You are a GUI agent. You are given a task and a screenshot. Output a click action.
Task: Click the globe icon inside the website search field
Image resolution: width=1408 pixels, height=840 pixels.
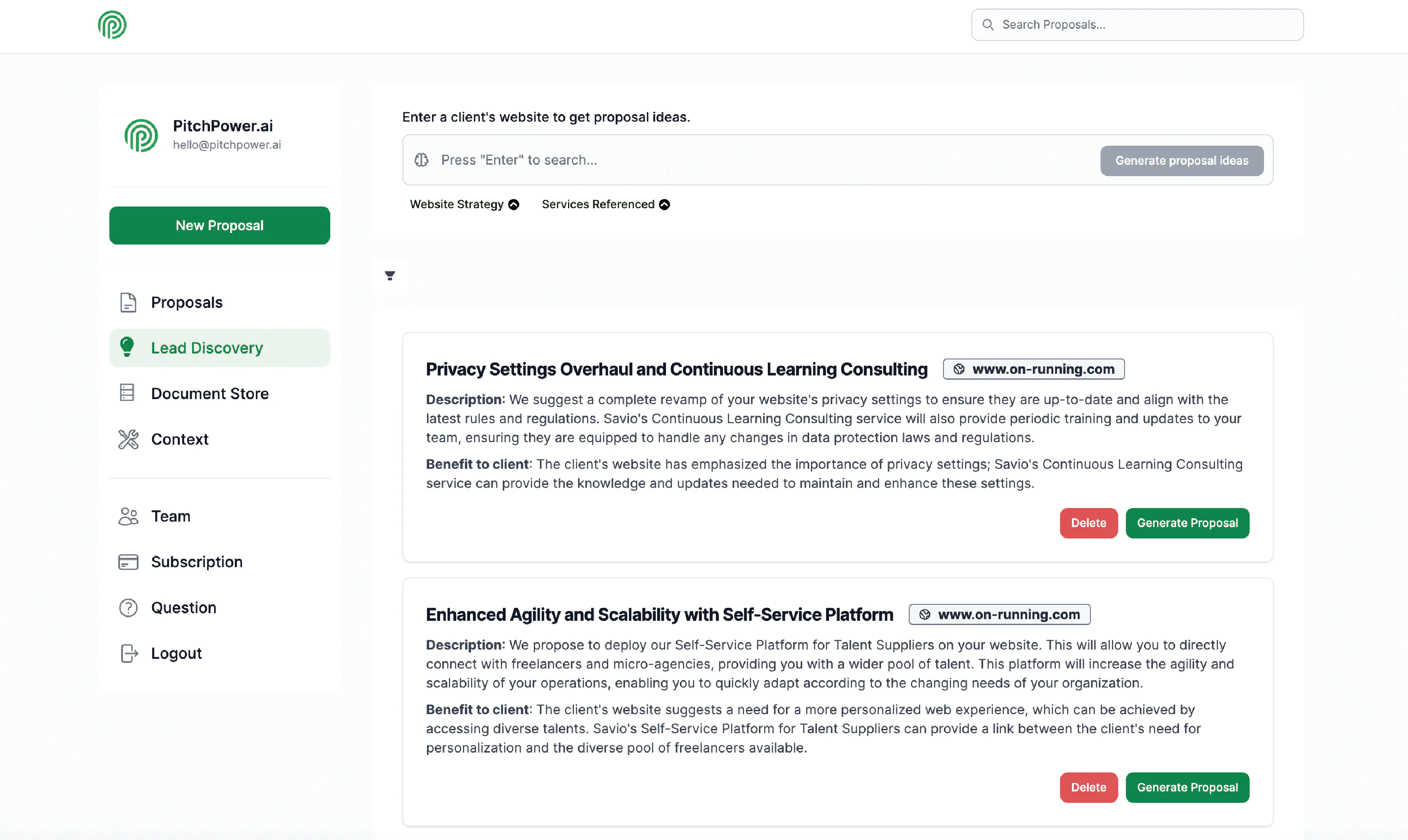pyautogui.click(x=421, y=160)
